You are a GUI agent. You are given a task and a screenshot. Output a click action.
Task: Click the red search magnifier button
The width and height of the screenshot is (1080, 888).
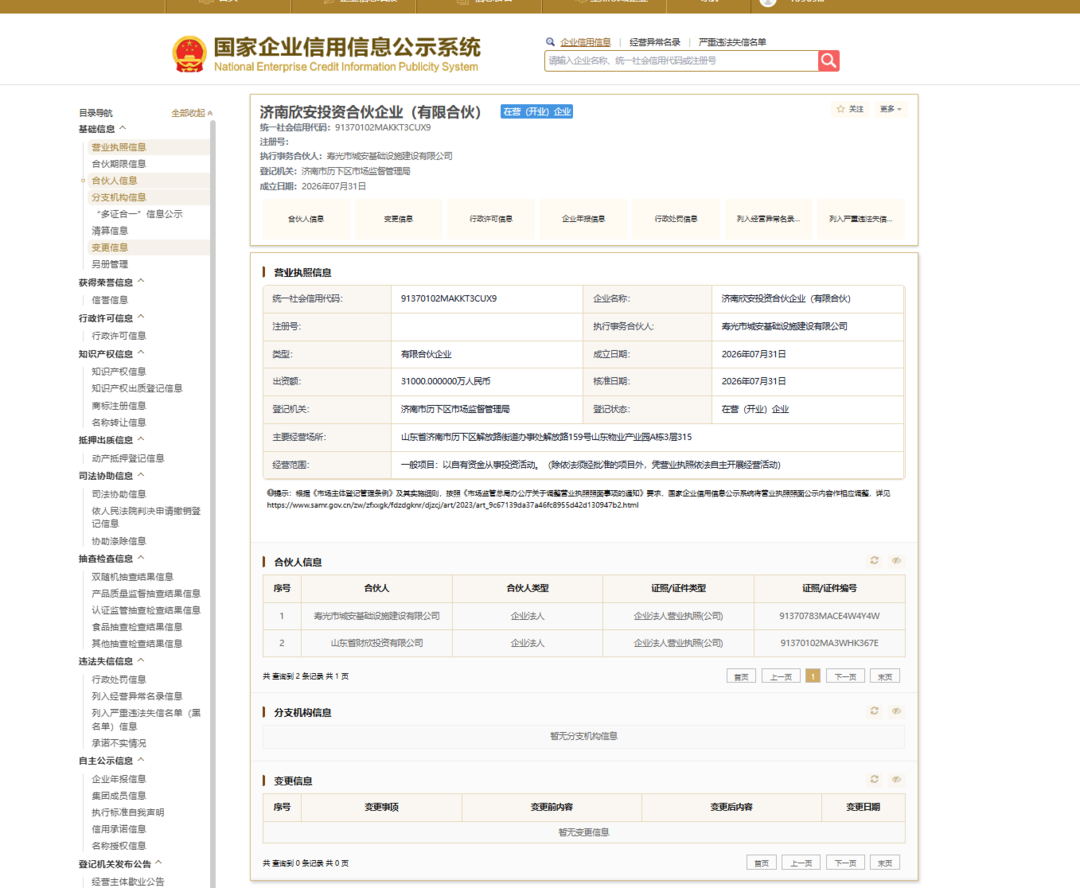829,61
